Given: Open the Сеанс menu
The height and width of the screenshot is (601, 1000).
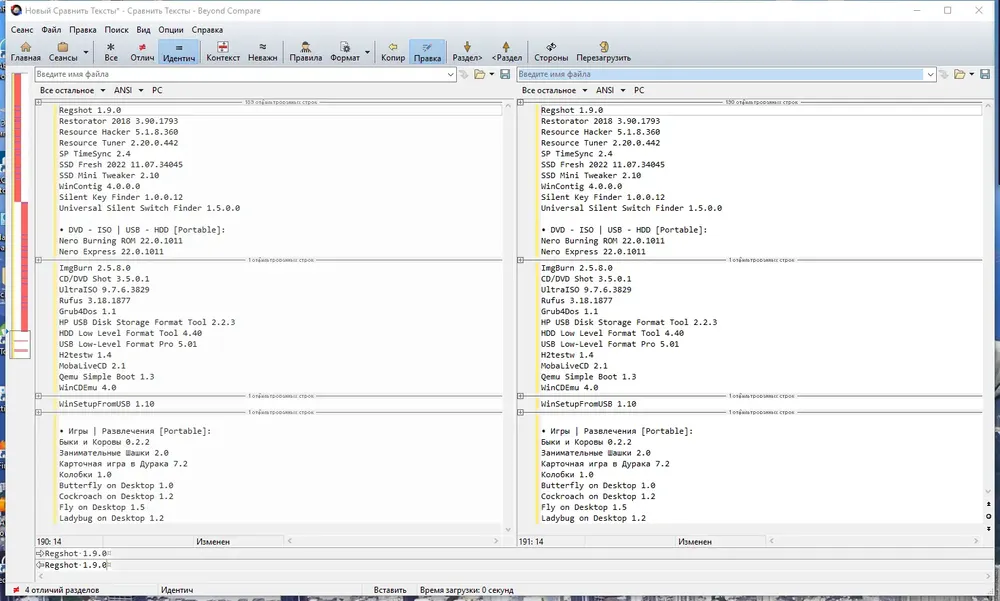Looking at the screenshot, I should [22, 30].
